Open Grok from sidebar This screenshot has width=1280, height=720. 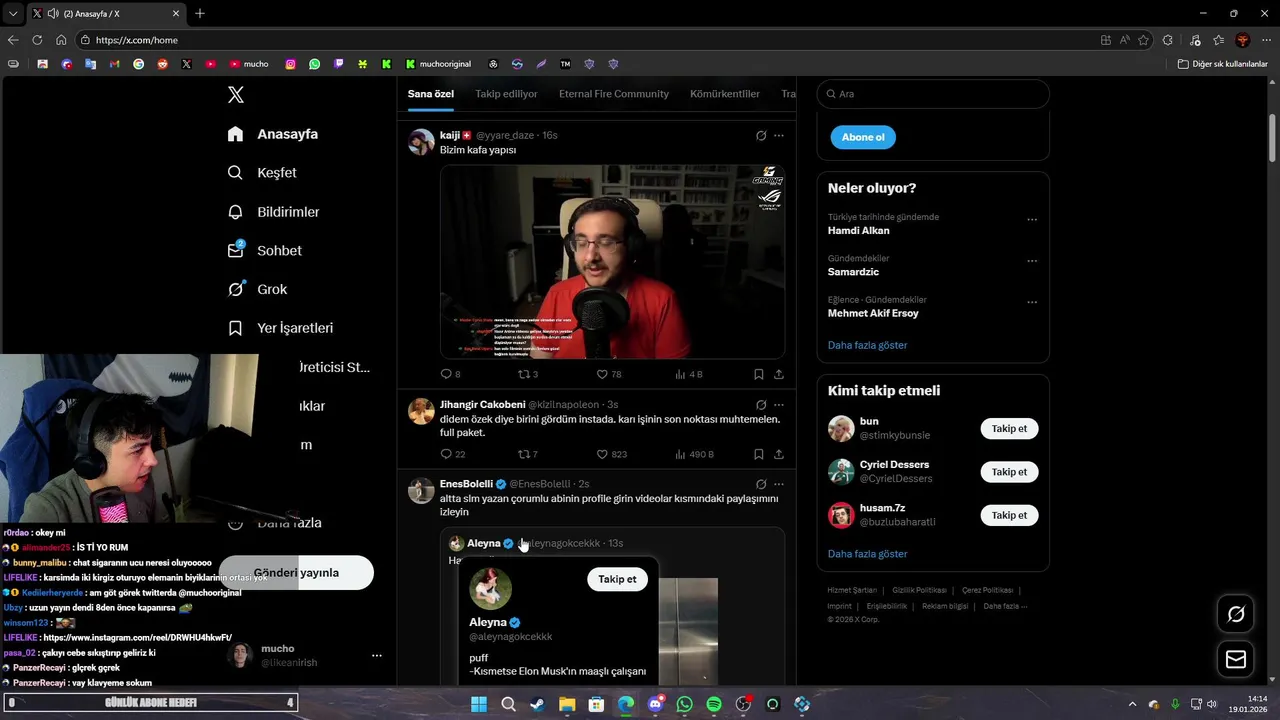coord(257,289)
